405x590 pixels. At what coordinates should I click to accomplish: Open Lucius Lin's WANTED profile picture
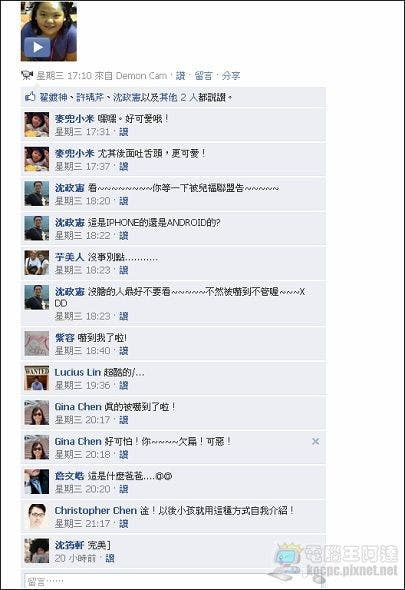tap(37, 378)
